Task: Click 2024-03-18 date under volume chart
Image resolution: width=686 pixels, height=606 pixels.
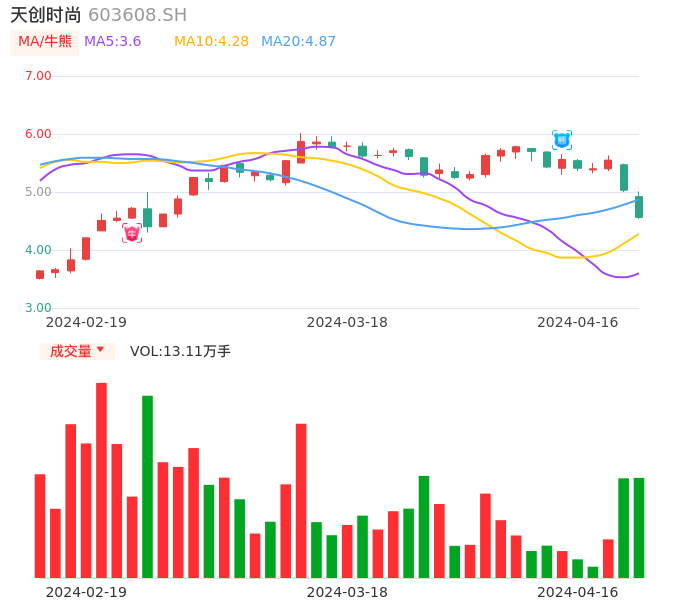Action: 347,592
